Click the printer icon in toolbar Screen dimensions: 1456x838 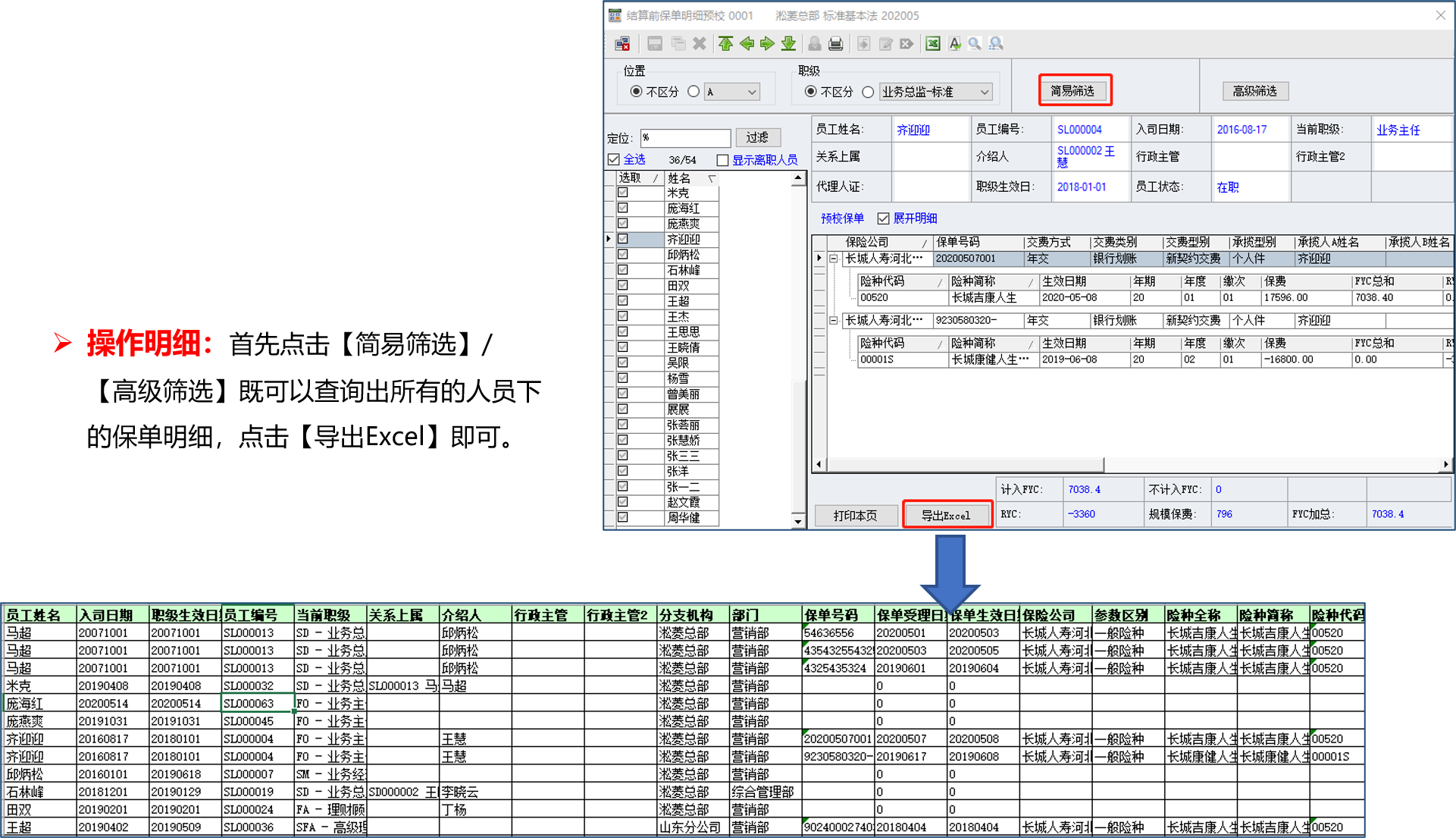point(835,44)
